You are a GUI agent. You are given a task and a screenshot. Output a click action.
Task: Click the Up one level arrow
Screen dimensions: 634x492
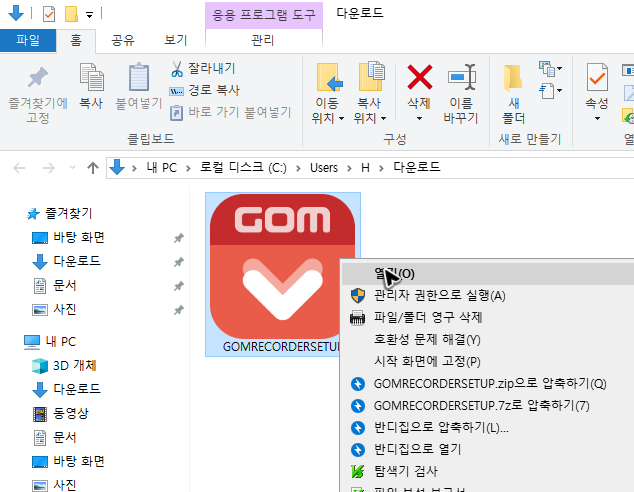pyautogui.click(x=93, y=168)
